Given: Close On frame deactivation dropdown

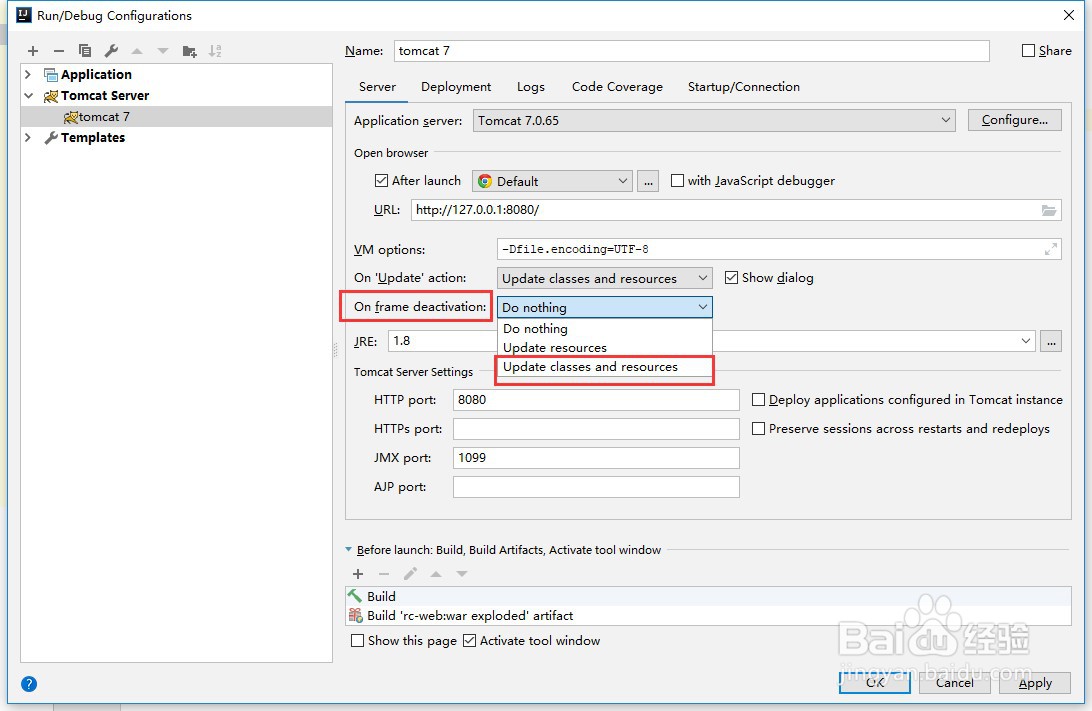Looking at the screenshot, I should click(604, 307).
